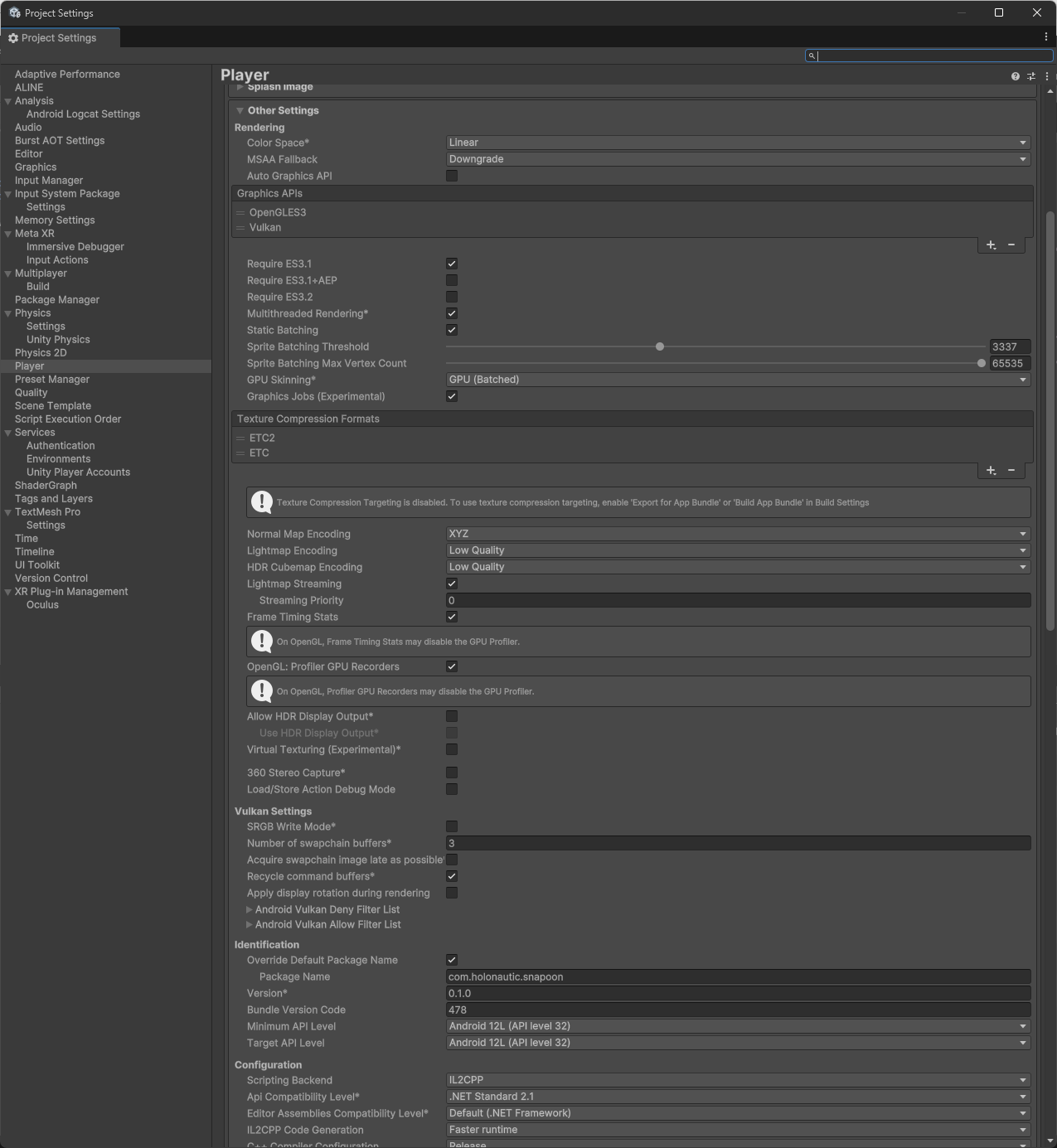Click the preset sliders icon in Player header
The width and height of the screenshot is (1057, 1148).
[1030, 75]
